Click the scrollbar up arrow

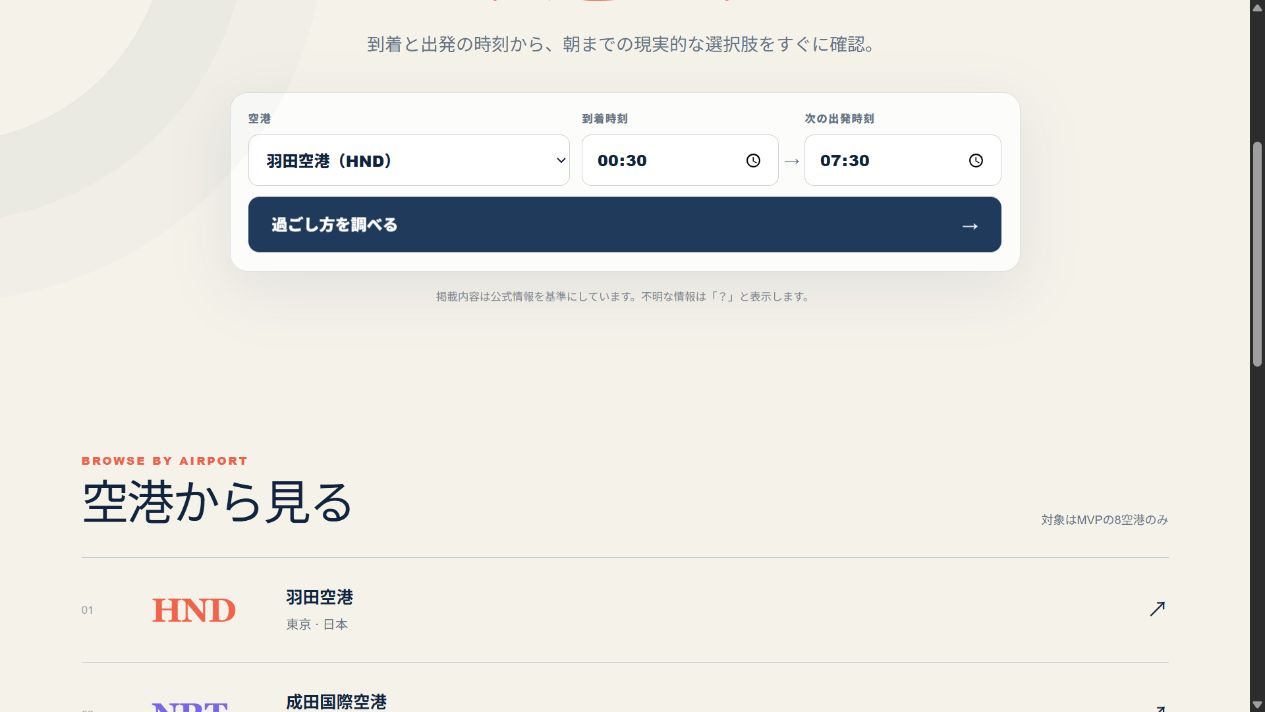point(1258,8)
